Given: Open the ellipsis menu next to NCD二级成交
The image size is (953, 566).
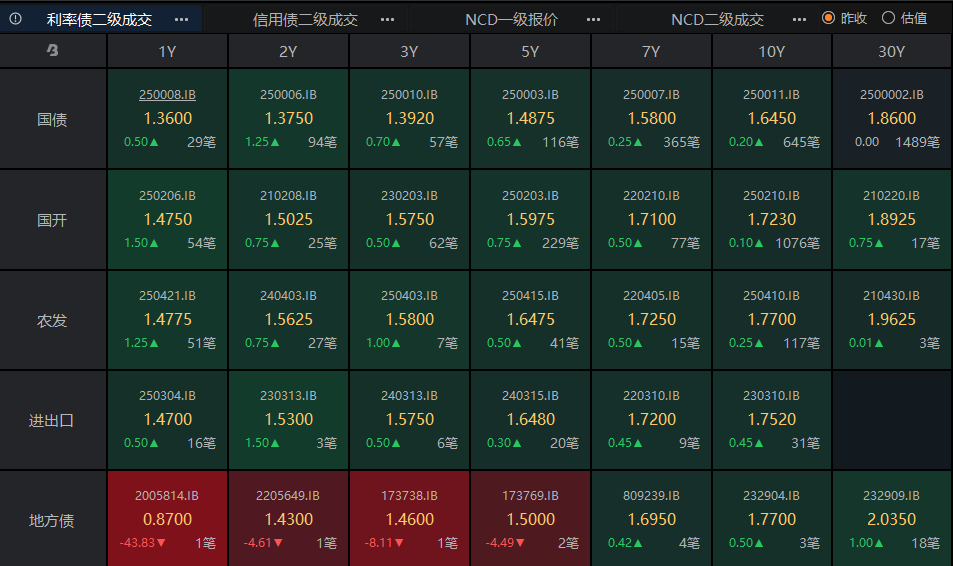Looking at the screenshot, I should (x=799, y=19).
